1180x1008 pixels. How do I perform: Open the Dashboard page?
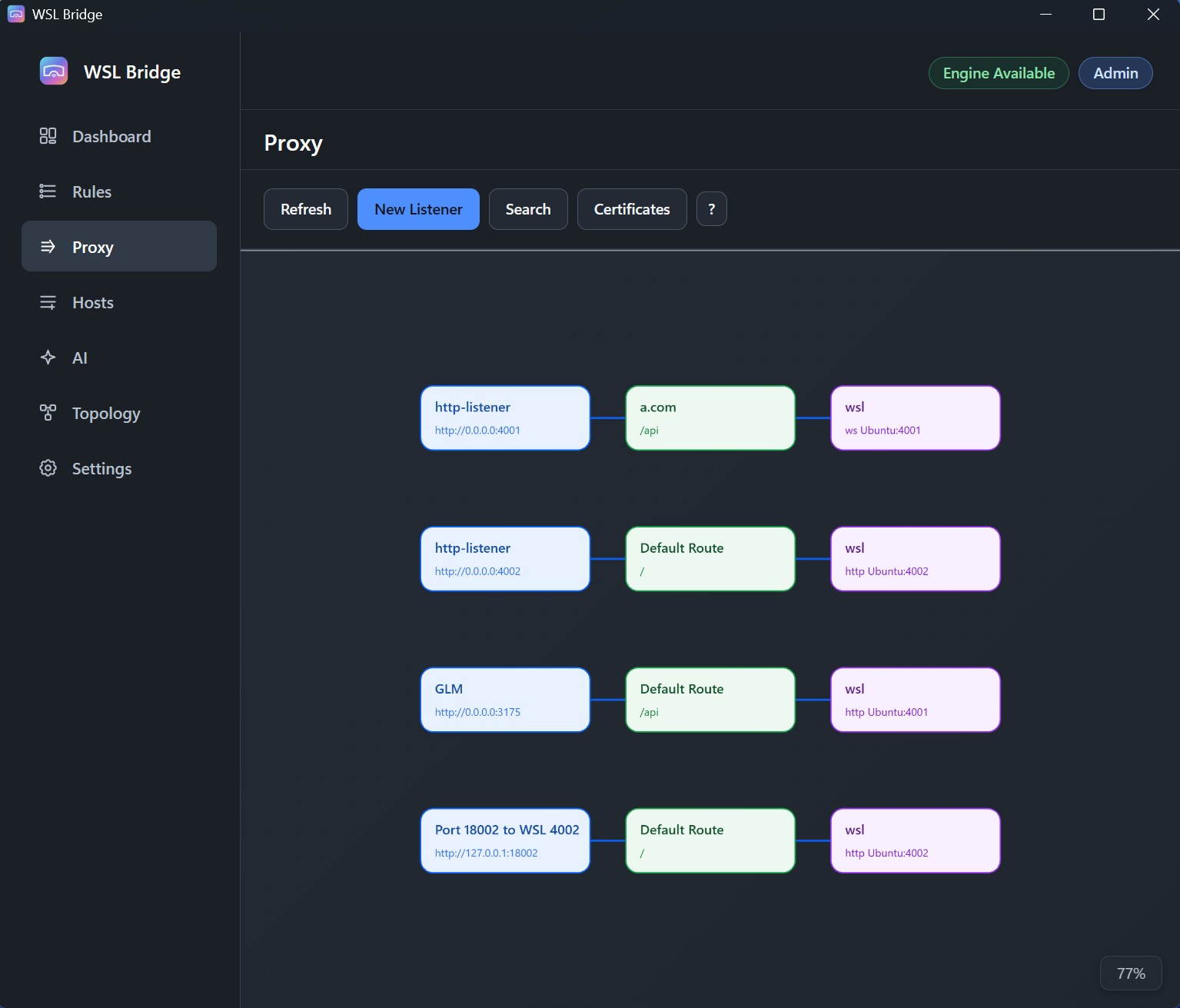point(119,136)
